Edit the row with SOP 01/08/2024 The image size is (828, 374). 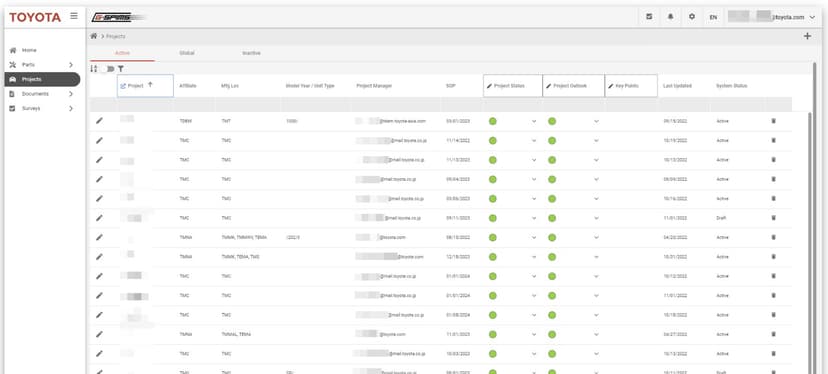(99, 315)
